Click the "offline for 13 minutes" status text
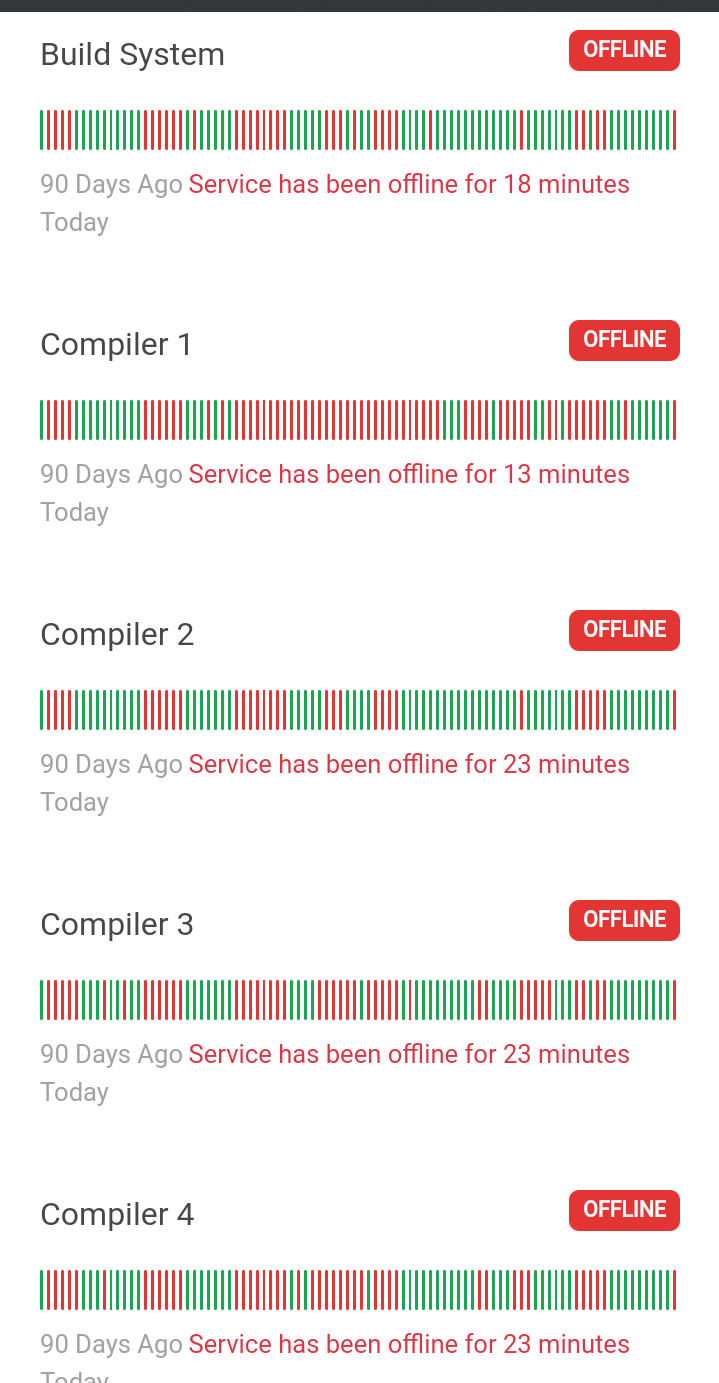The image size is (719, 1383). (409, 475)
